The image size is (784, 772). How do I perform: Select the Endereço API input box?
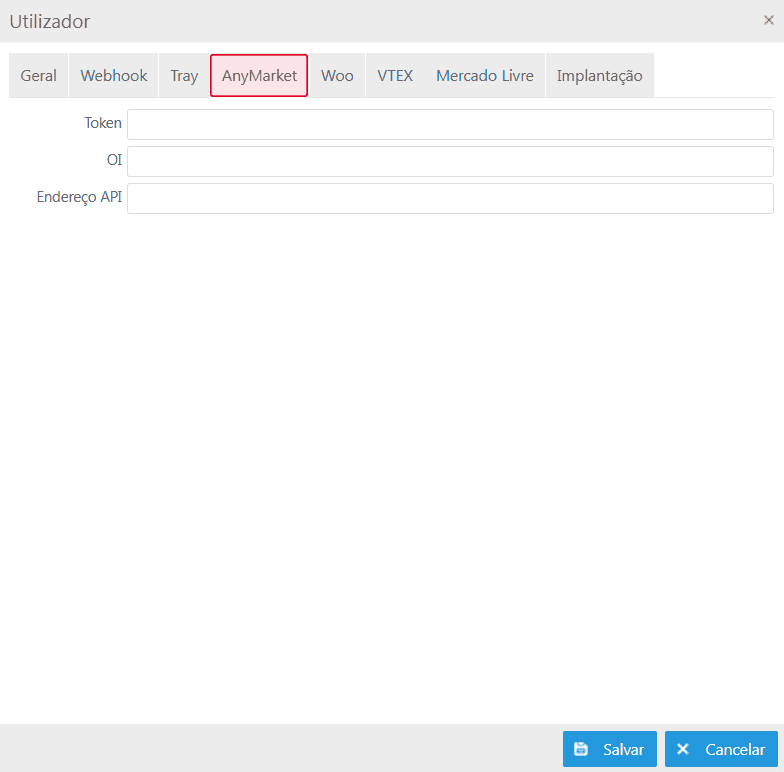click(450, 198)
